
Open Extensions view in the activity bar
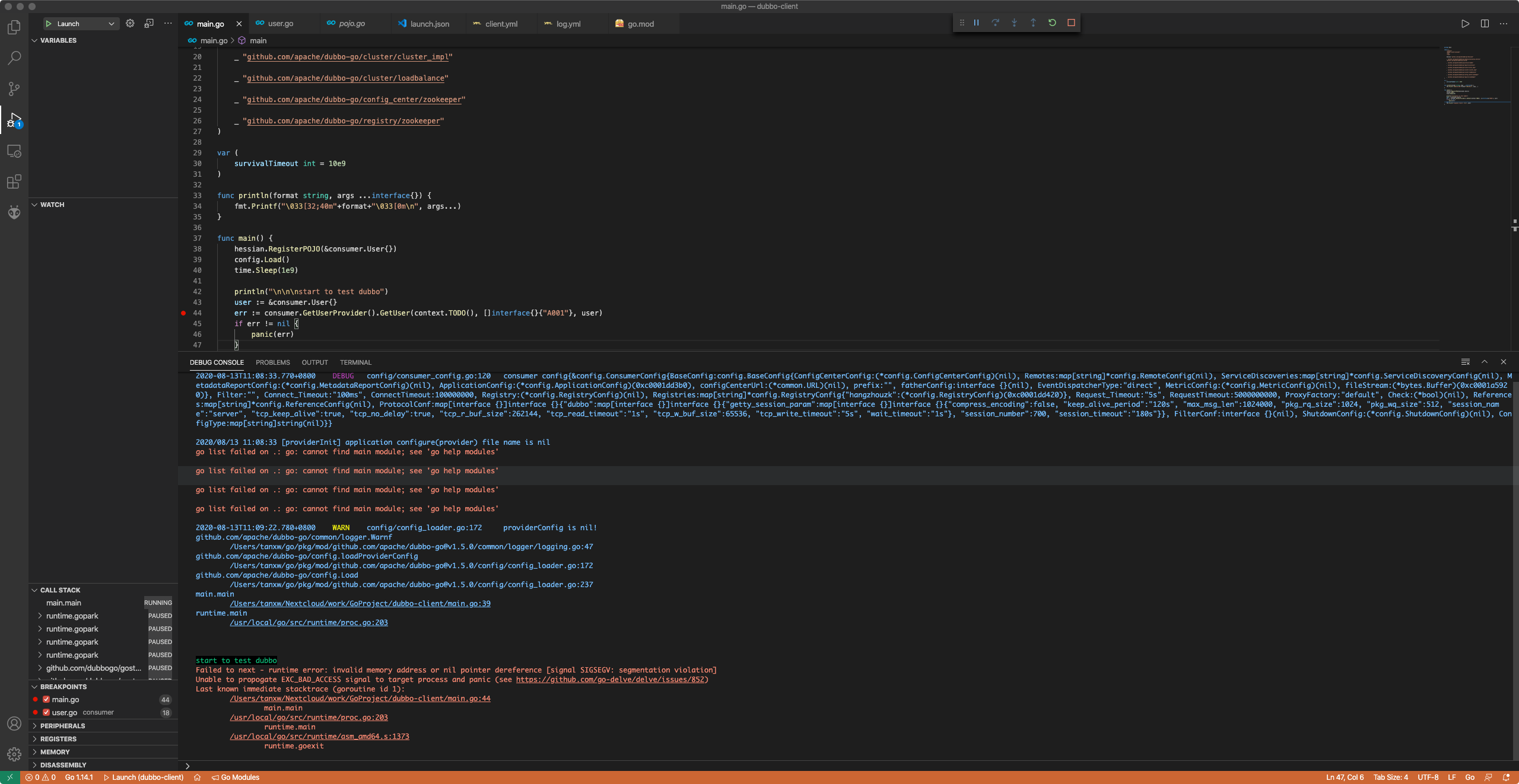tap(14, 181)
